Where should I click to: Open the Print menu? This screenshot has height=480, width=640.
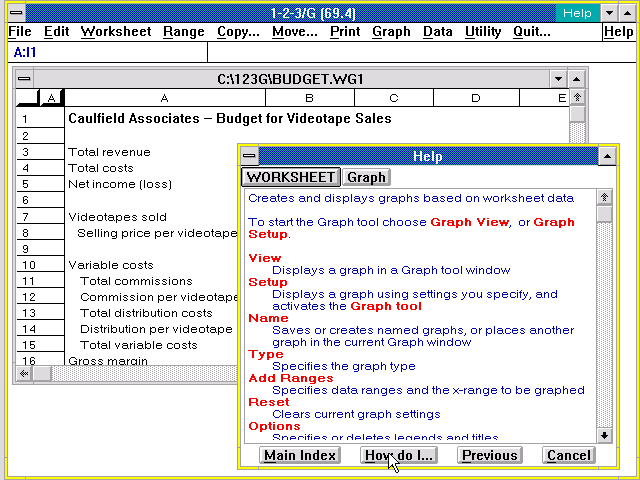[x=345, y=32]
